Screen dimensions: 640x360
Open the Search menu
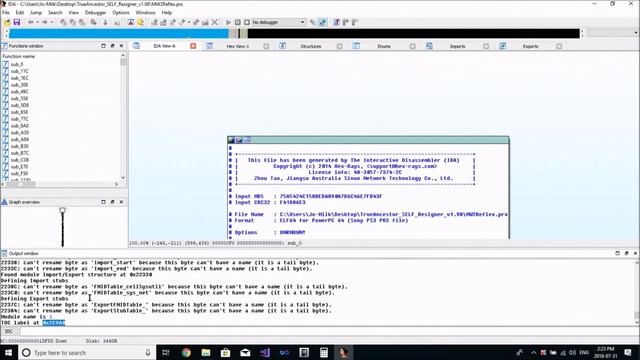(x=55, y=13)
